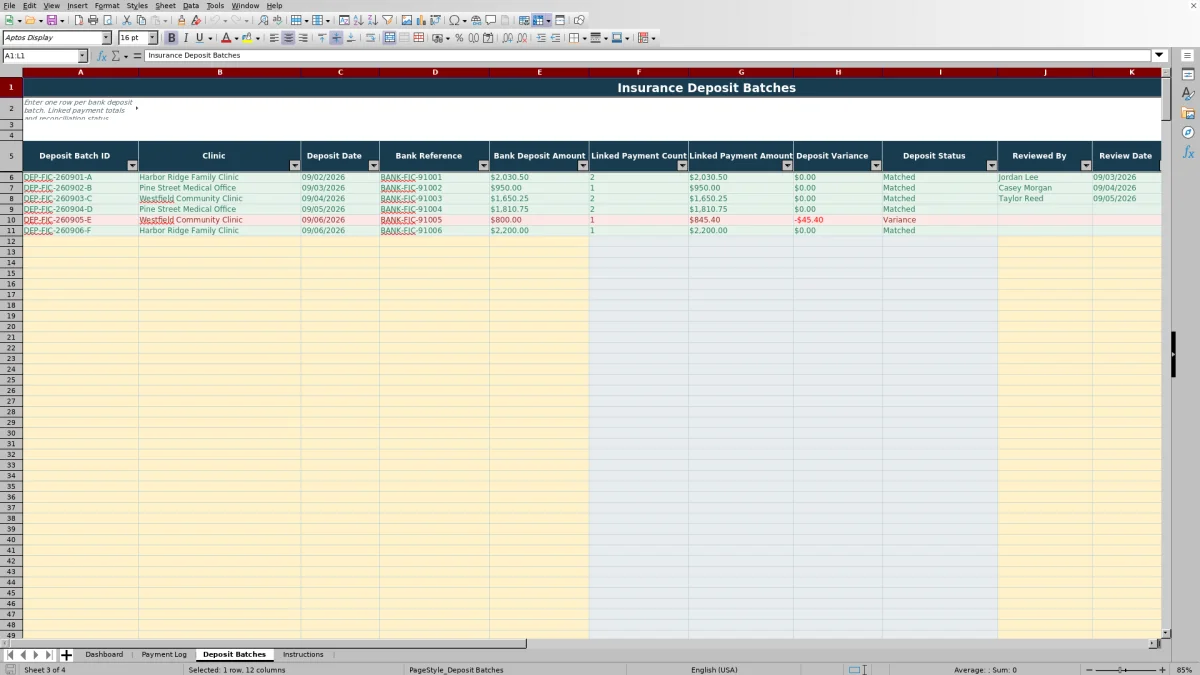Select column A header
This screenshot has width=1200, height=675.
pos(80,72)
